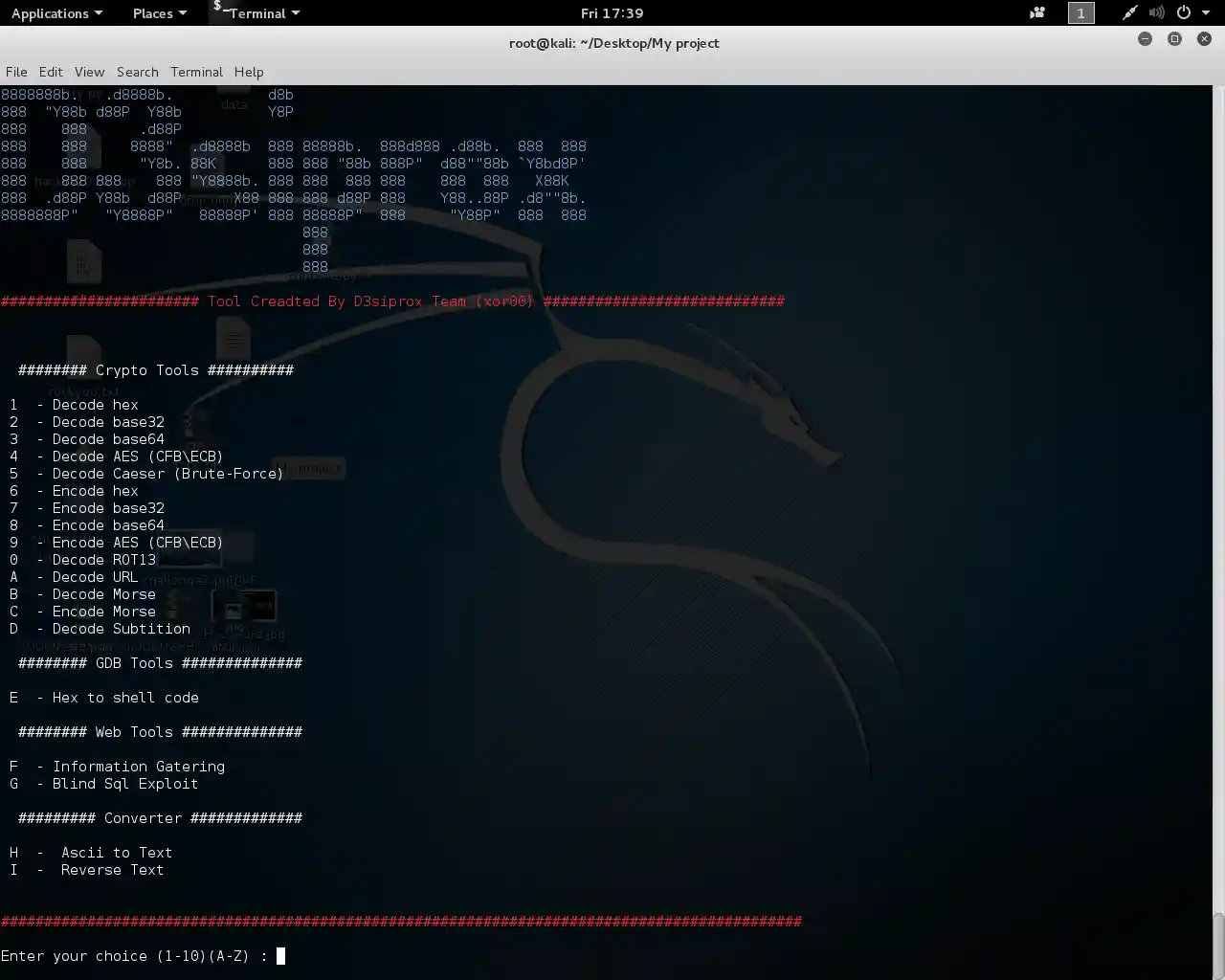Screen dimensions: 1225x980
Task: Maximize the terminal window
Action: 1174,39
